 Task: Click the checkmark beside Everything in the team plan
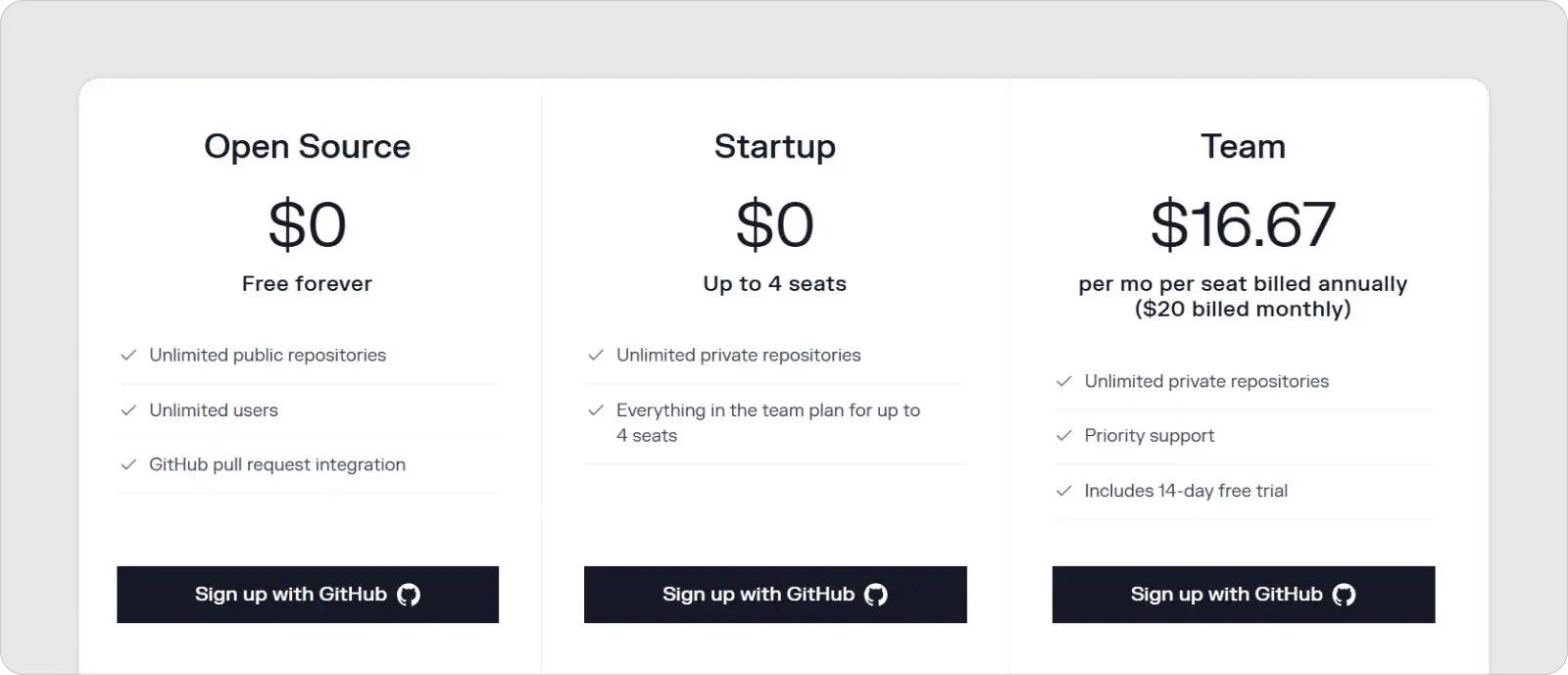595,410
